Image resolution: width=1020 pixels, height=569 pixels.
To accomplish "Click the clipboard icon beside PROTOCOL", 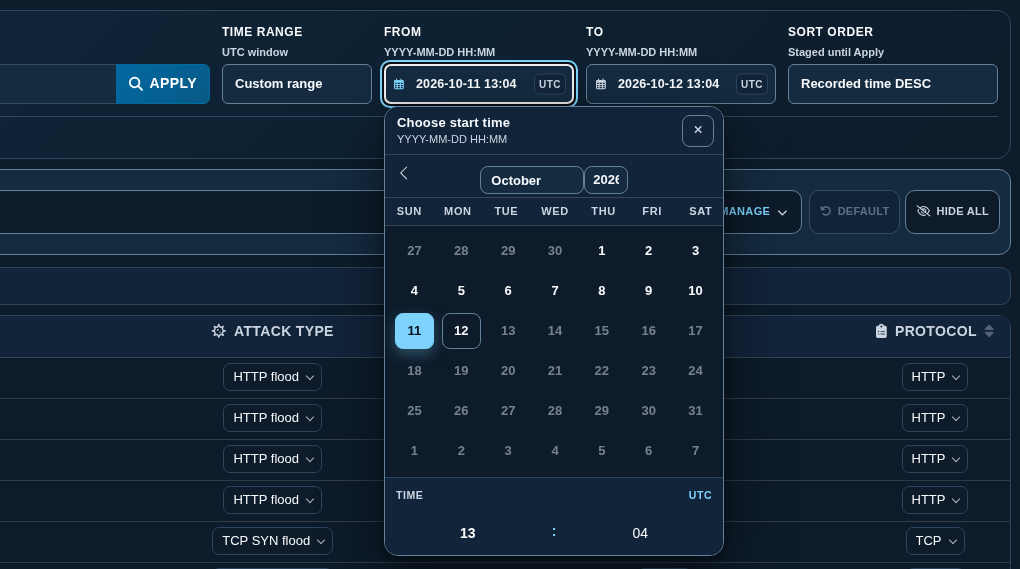I will [x=881, y=331].
